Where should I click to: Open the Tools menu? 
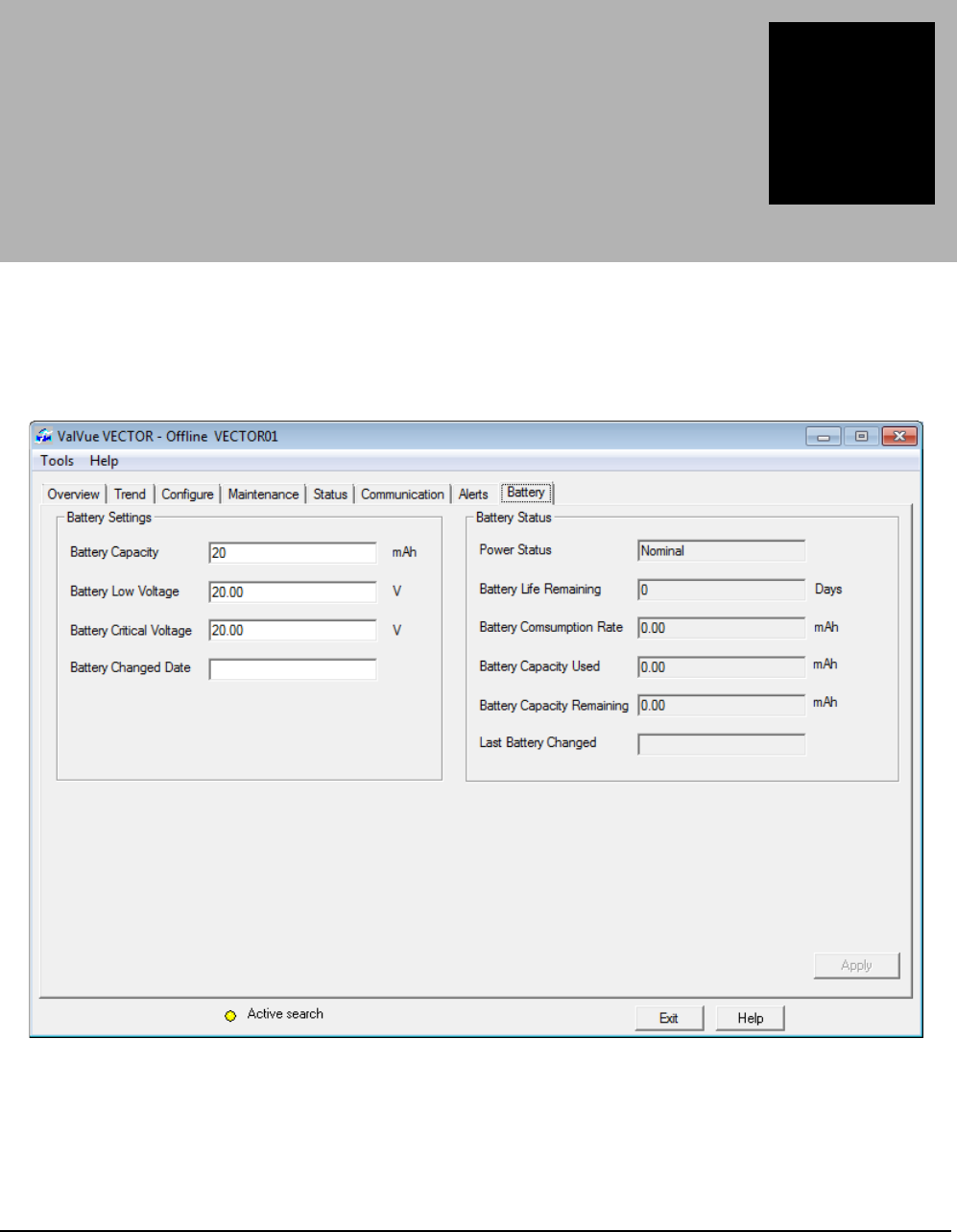tap(57, 461)
